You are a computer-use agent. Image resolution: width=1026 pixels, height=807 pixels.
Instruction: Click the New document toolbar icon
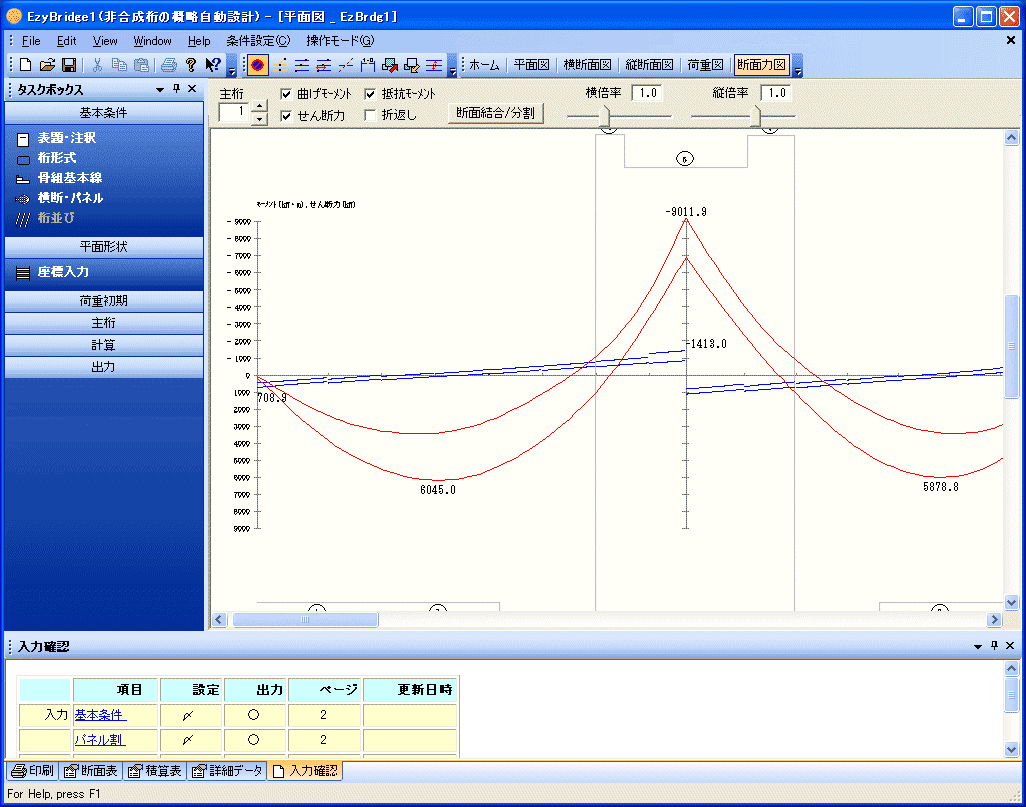pos(26,65)
